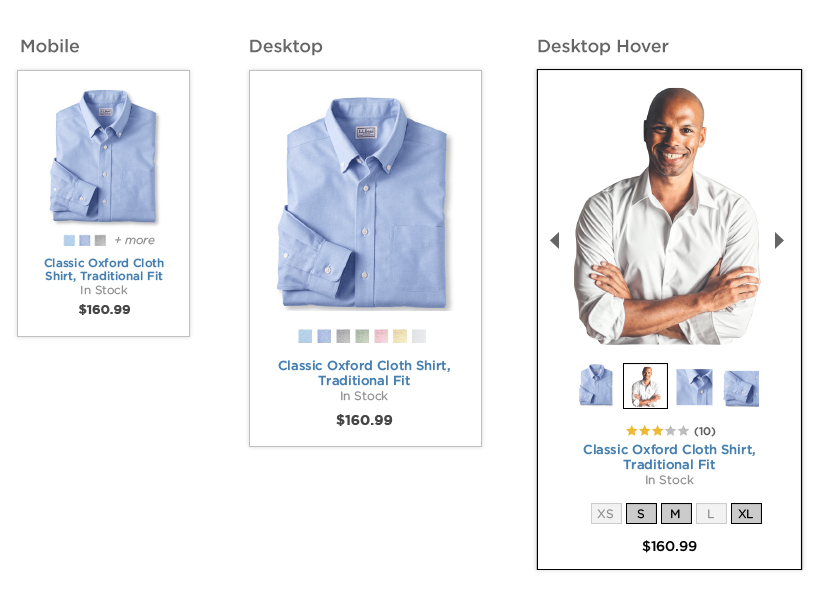Choose size M
The image size is (820, 610).
click(676, 514)
